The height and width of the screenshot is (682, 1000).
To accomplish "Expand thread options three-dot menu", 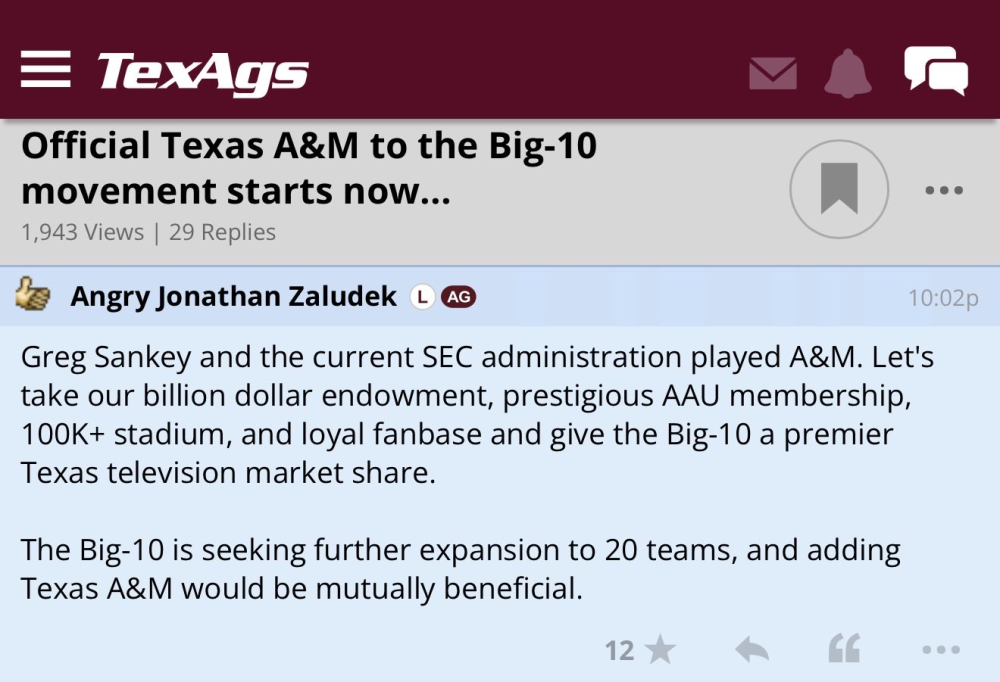I will tap(944, 190).
